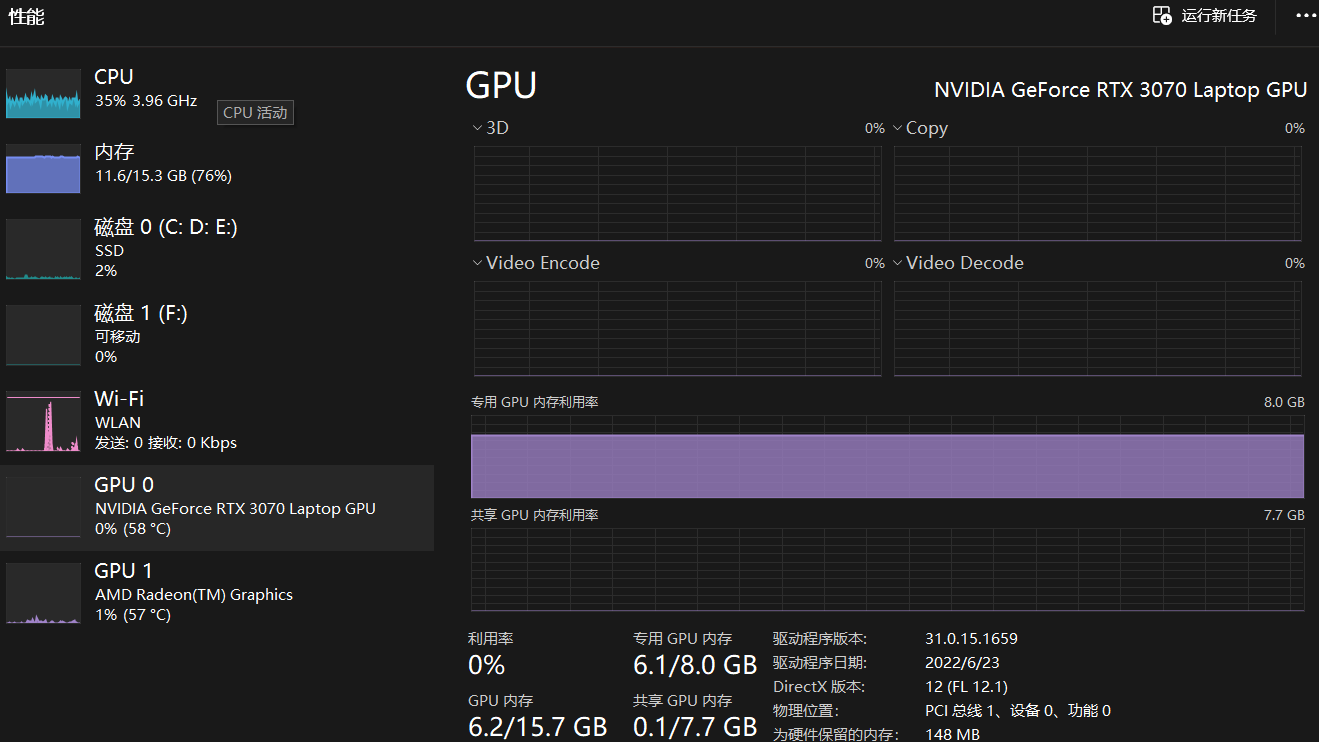
Task: Click the 利用率 0% value
Action: click(x=487, y=665)
